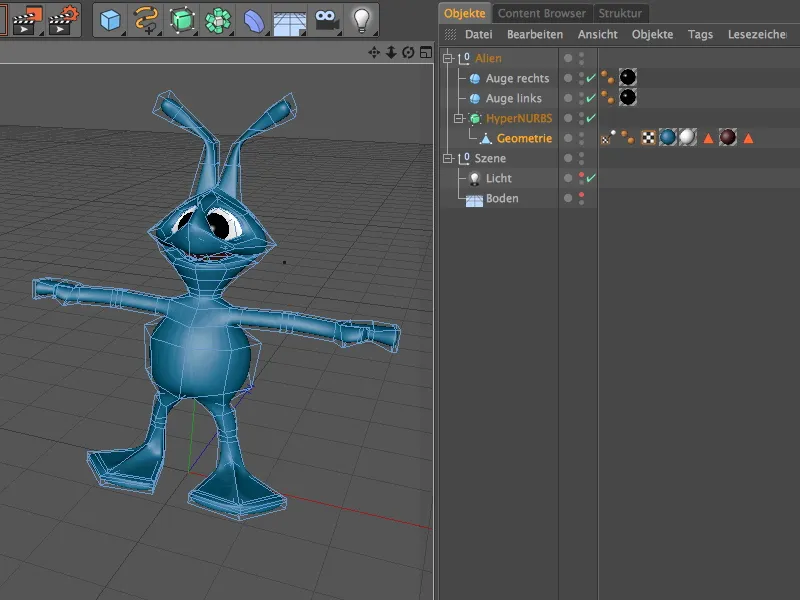Toggle visibility dots for Szene
Viewport: 800px width, 600px height.
click(x=581, y=158)
